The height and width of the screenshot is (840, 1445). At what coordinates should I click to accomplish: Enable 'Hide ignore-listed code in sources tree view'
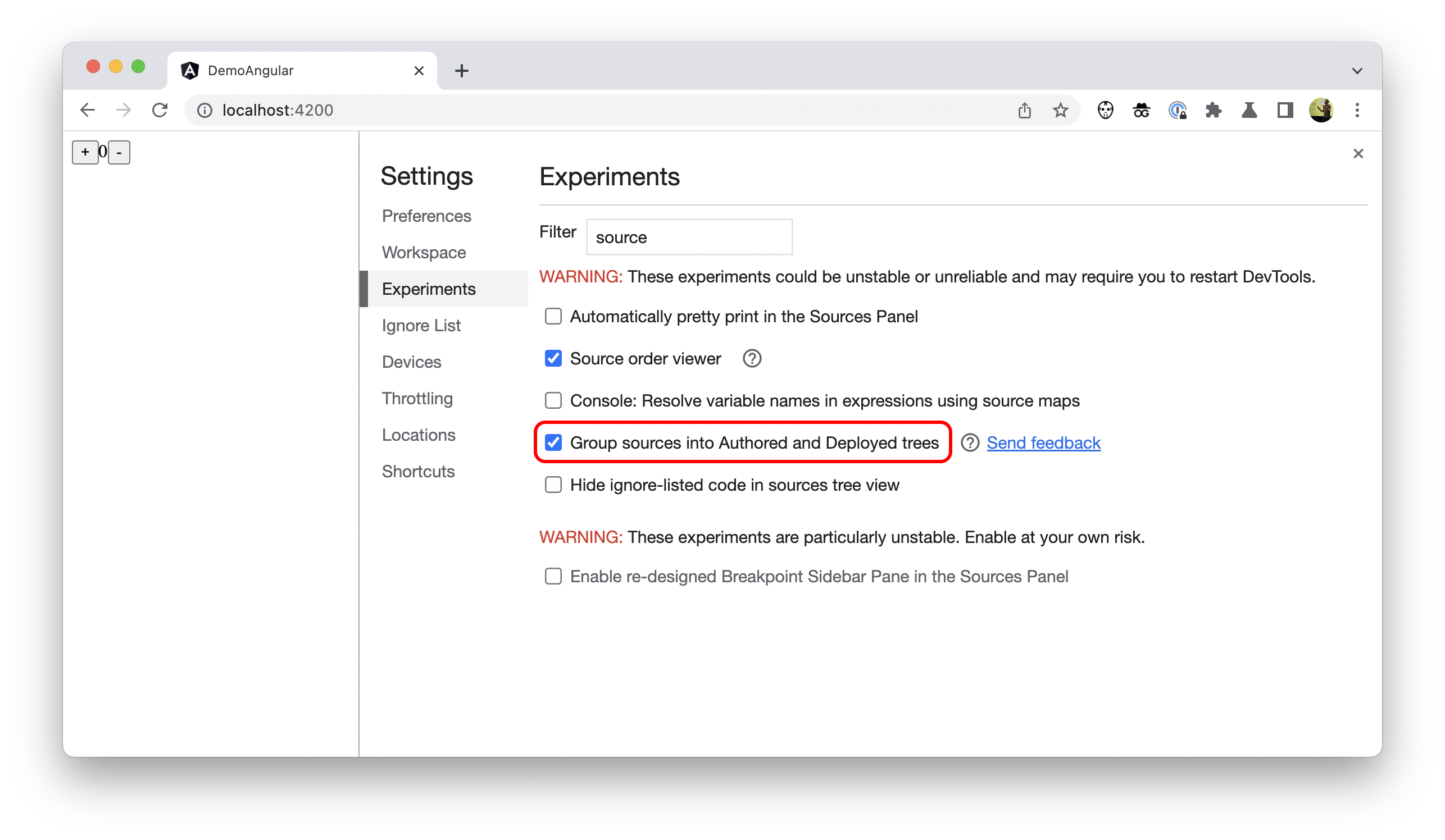[553, 484]
